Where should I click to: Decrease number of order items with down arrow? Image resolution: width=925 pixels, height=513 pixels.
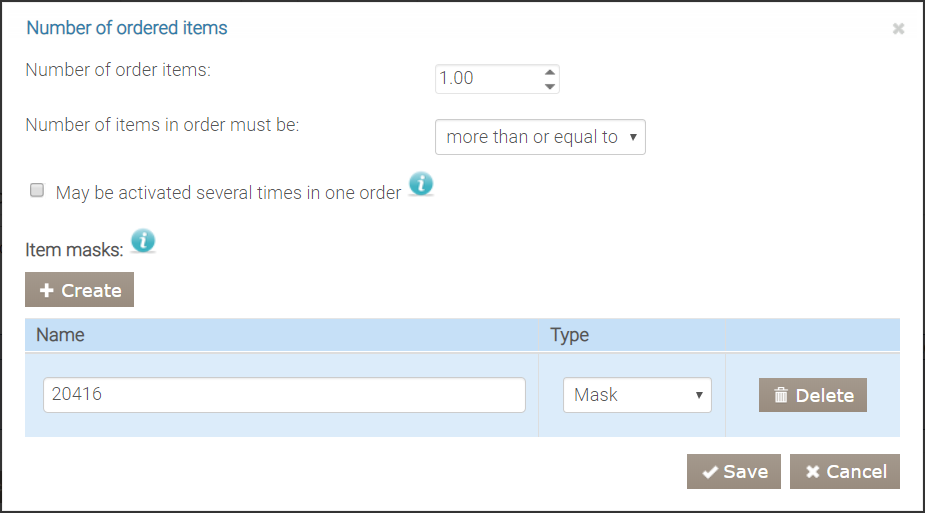tap(549, 86)
